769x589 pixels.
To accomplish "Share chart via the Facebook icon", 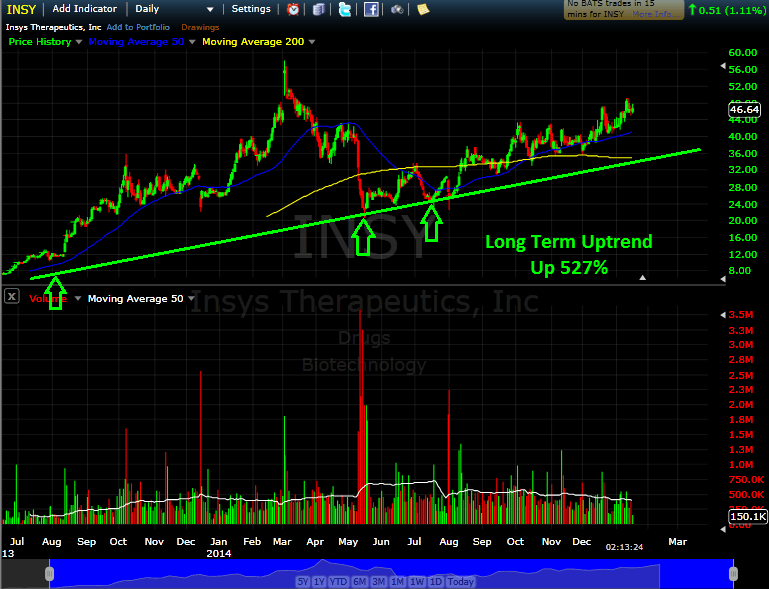I will coord(371,9).
